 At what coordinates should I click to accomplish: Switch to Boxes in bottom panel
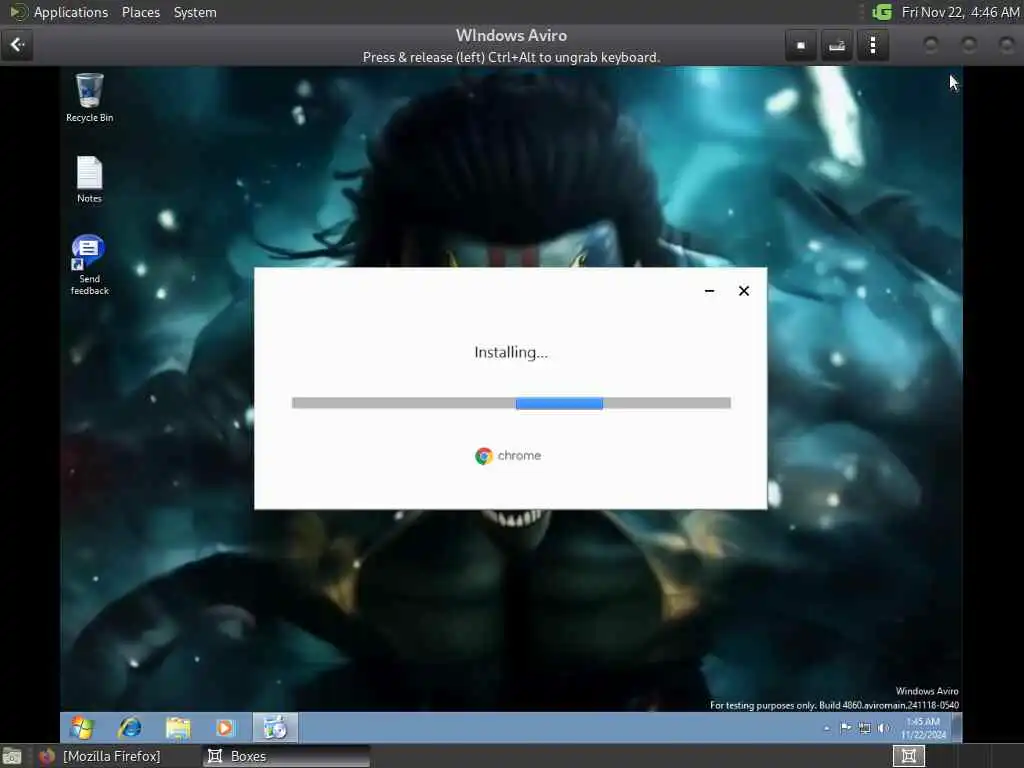point(286,756)
